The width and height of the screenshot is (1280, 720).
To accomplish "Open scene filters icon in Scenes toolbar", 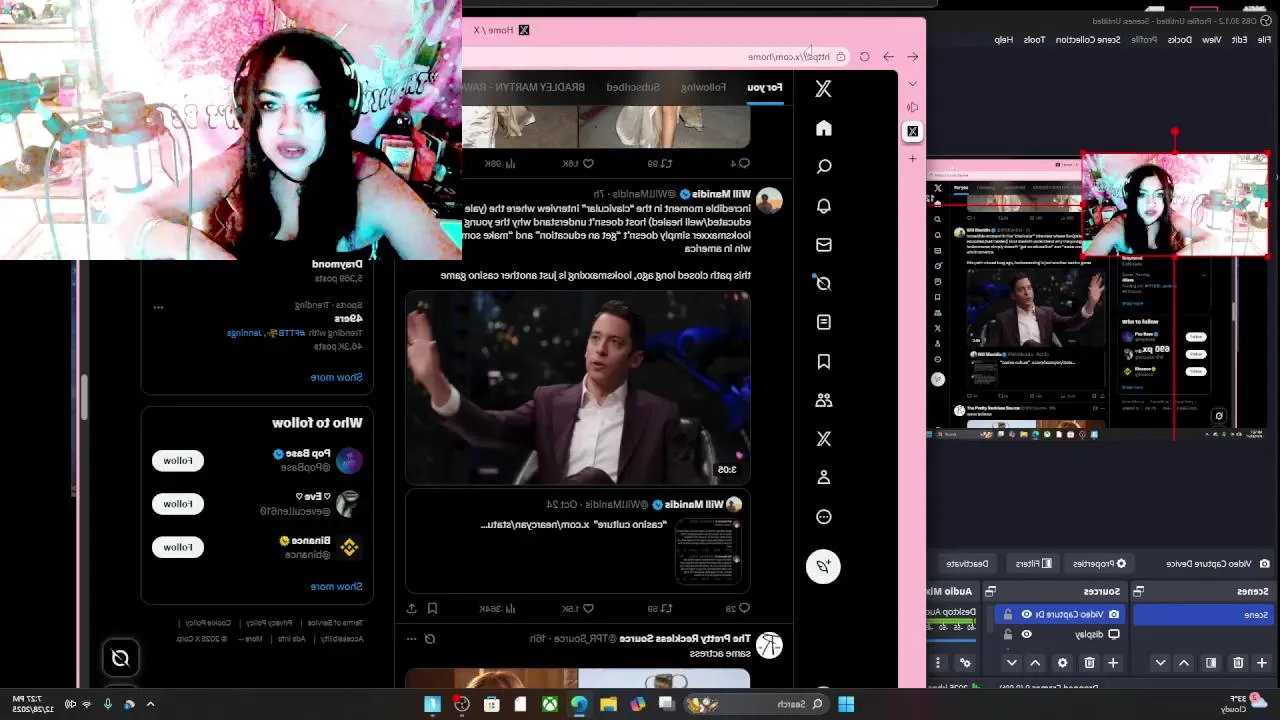I will point(1211,662).
